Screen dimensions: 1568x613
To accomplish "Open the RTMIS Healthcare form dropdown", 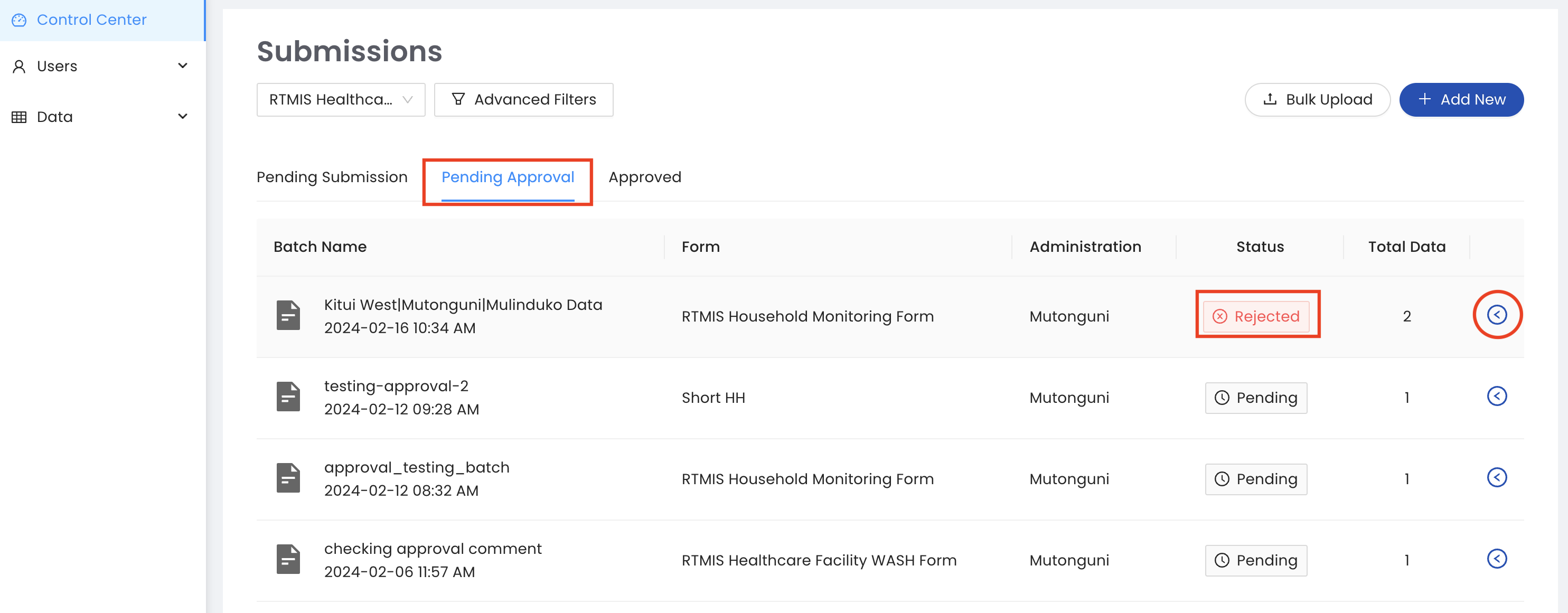I will (x=340, y=100).
